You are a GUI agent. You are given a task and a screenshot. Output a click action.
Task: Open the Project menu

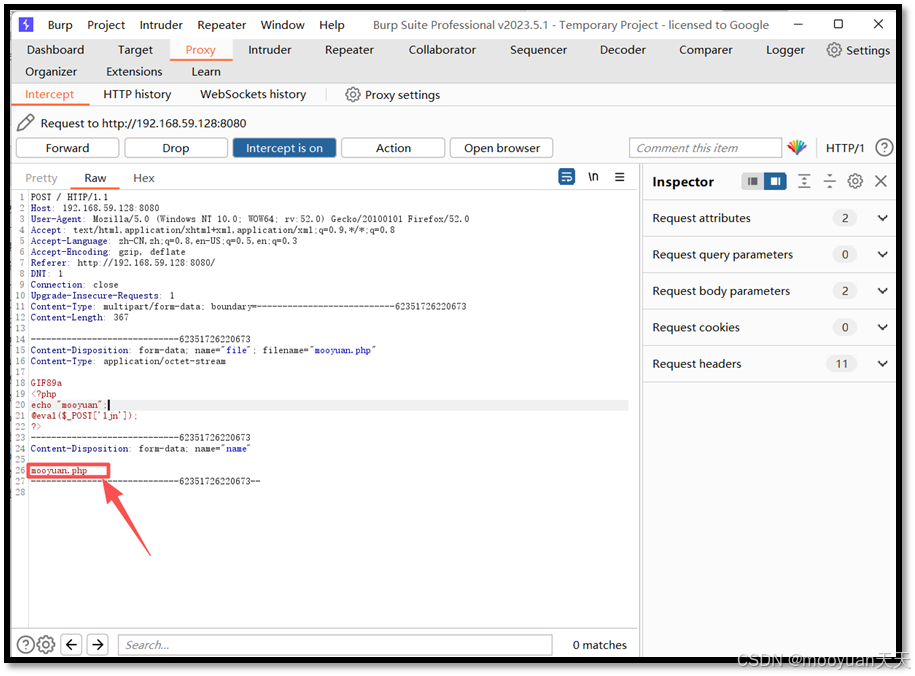[x=106, y=25]
